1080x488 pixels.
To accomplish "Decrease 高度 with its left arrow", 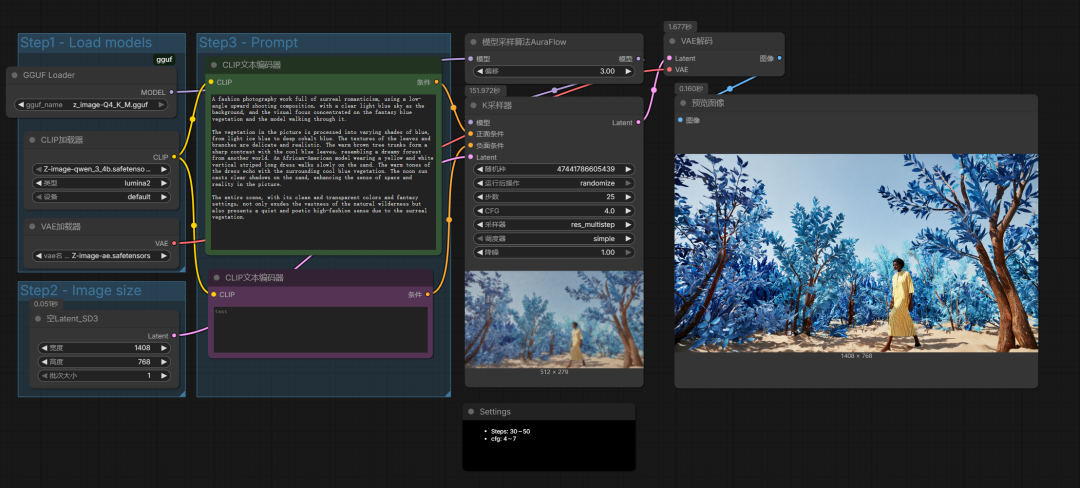I will [44, 362].
